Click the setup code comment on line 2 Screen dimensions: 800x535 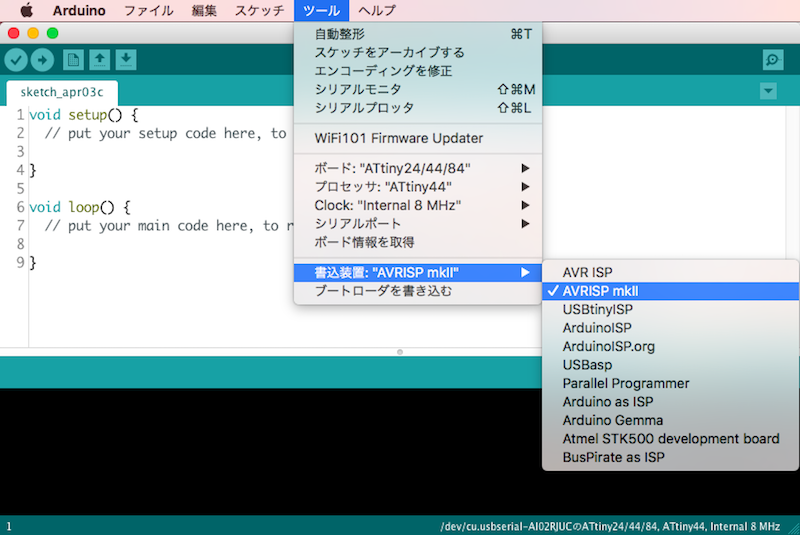(166, 134)
